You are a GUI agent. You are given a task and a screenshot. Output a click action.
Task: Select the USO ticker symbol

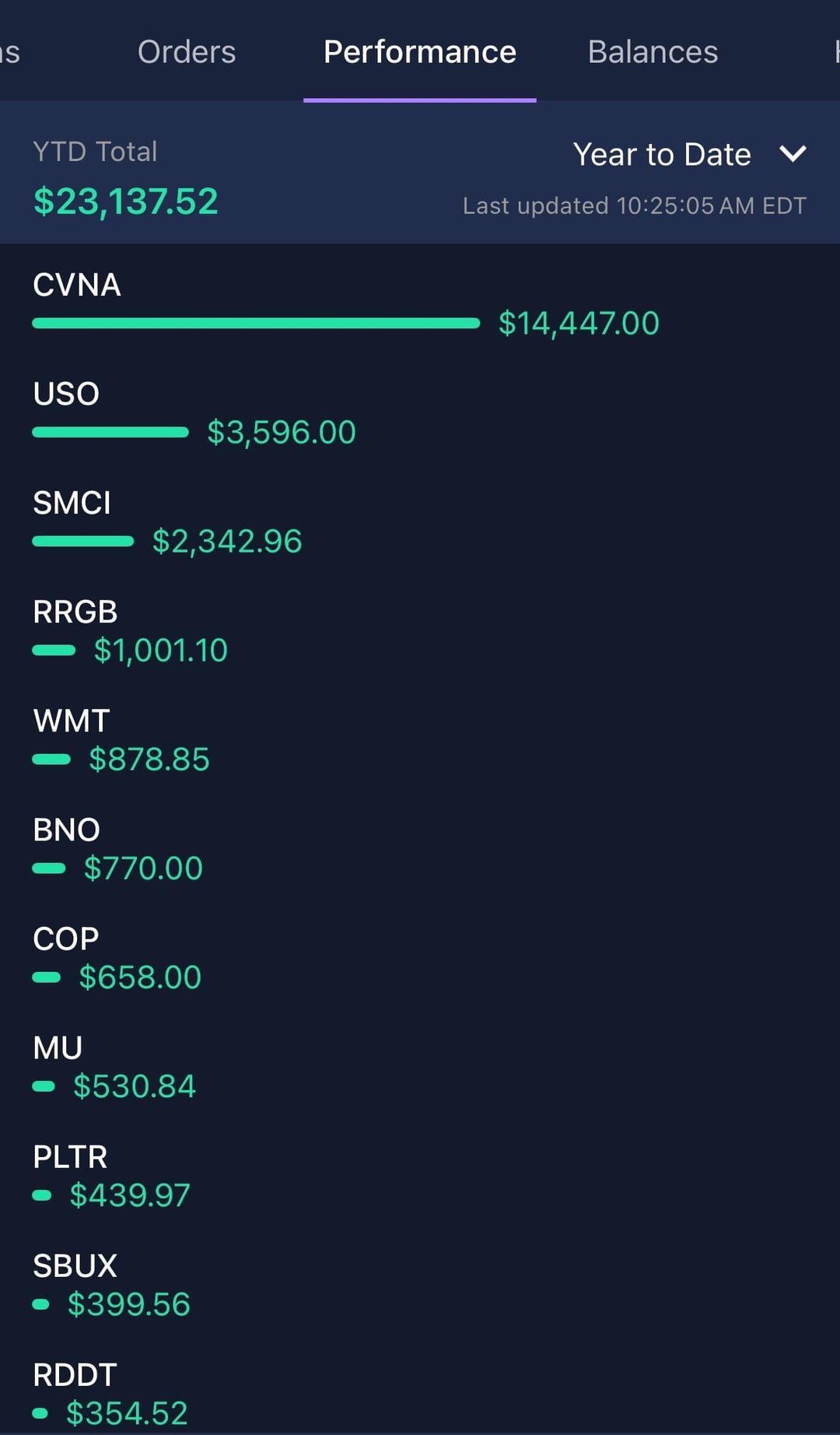click(x=66, y=394)
